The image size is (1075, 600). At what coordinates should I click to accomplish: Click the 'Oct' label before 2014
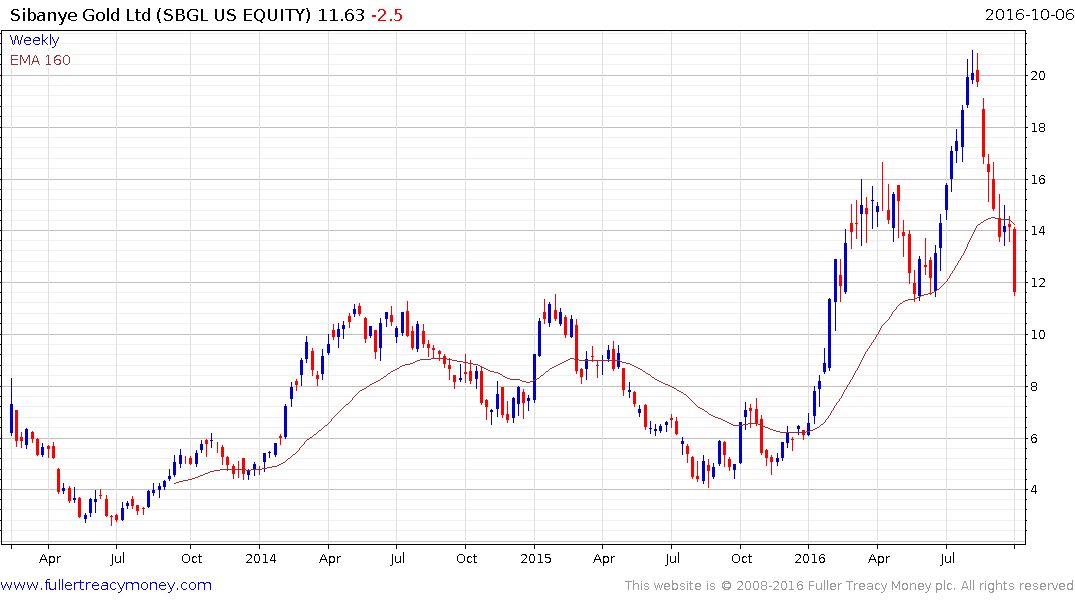click(x=192, y=559)
